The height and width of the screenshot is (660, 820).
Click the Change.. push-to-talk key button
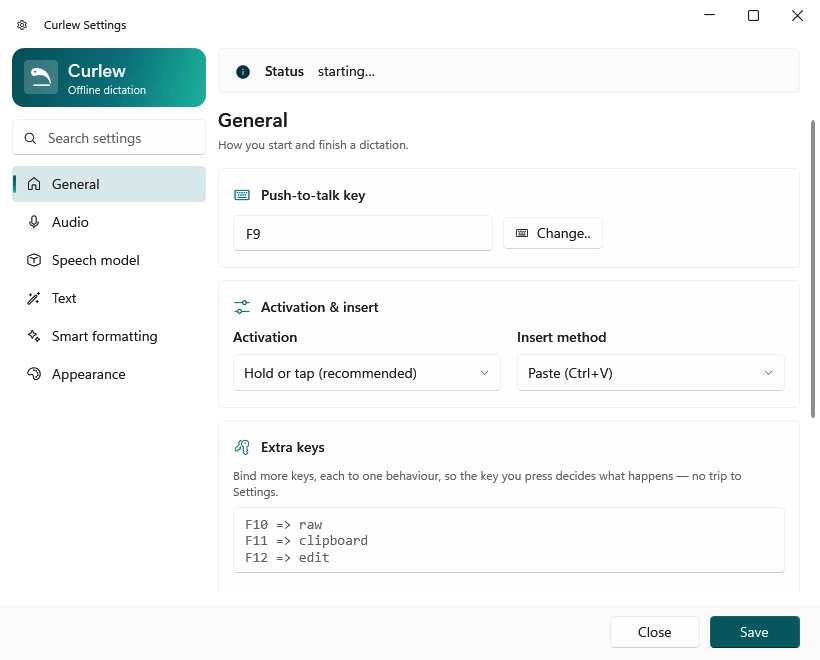tap(553, 233)
